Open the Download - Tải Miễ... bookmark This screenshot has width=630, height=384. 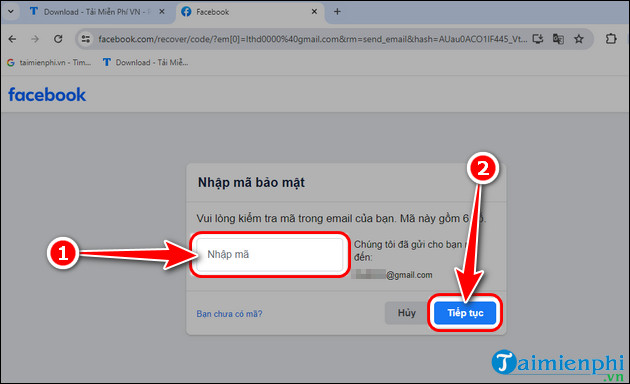pyautogui.click(x=145, y=62)
